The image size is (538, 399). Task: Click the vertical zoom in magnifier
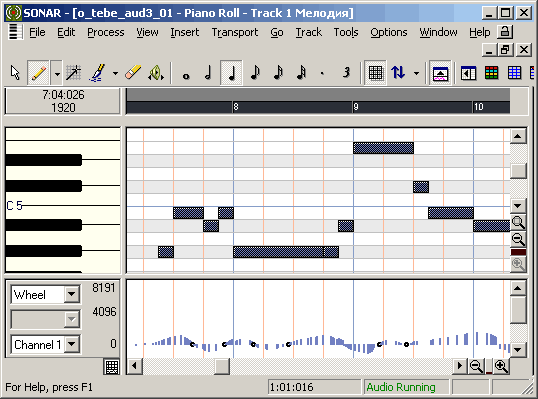[x=518, y=223]
